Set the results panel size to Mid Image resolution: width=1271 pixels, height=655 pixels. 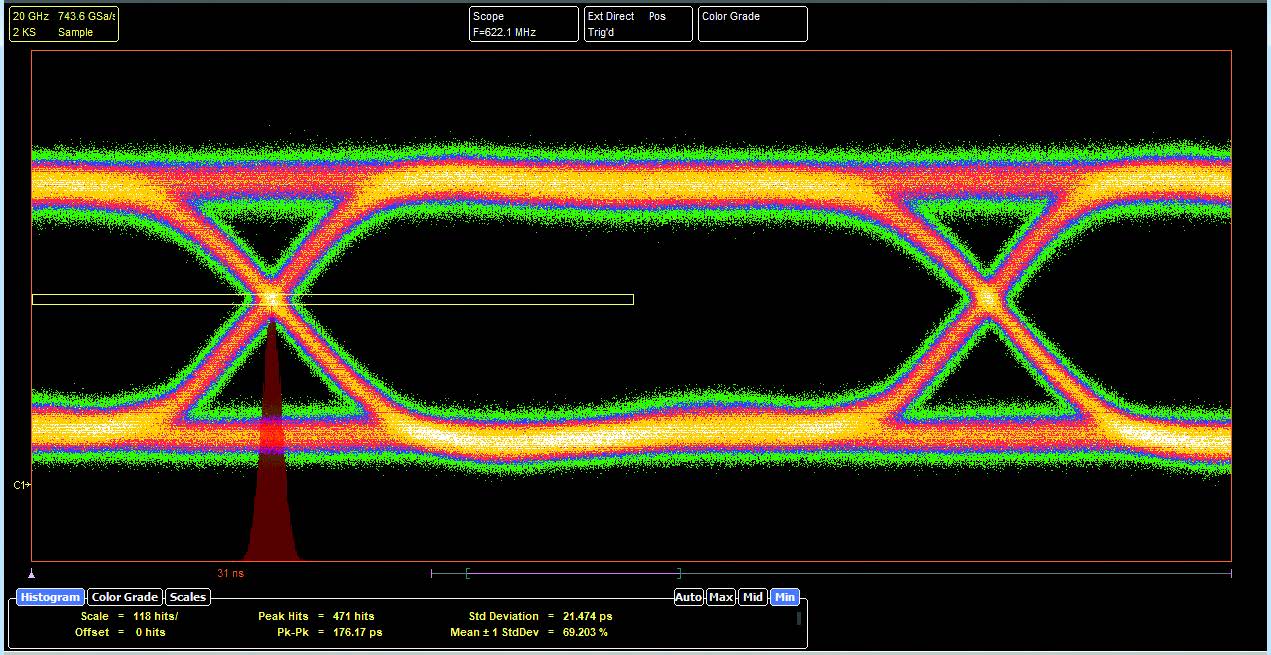pos(753,597)
